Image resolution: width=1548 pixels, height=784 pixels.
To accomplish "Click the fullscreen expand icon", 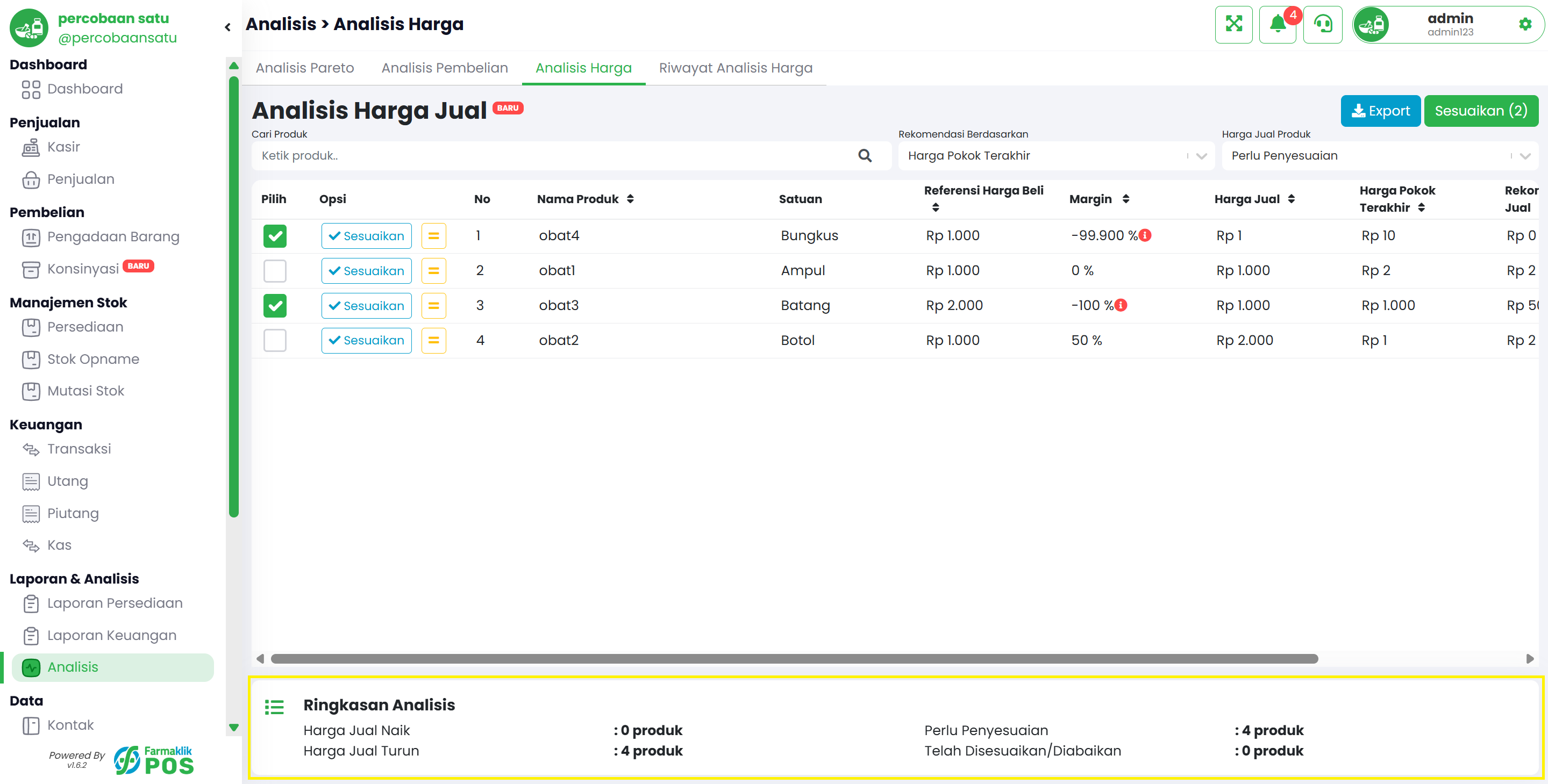I will [x=1233, y=25].
